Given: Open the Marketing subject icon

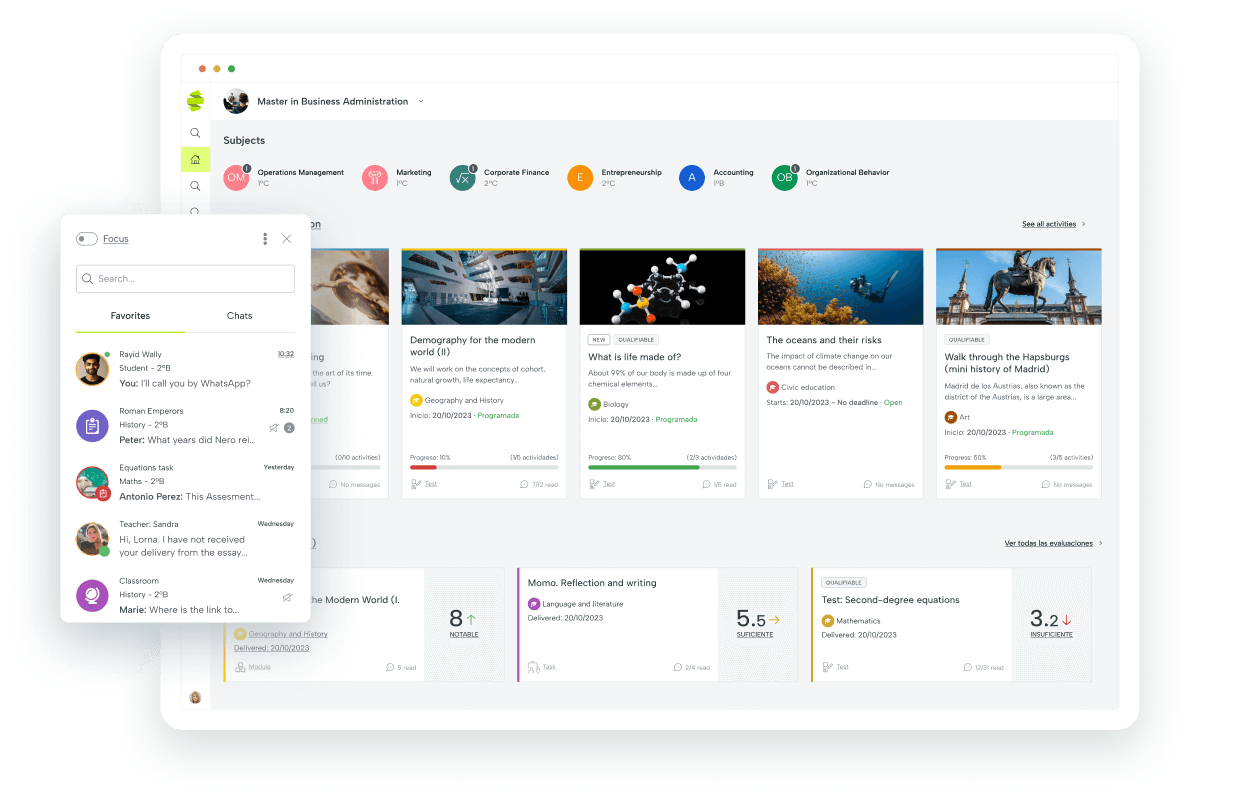Looking at the screenshot, I should click(x=375, y=178).
